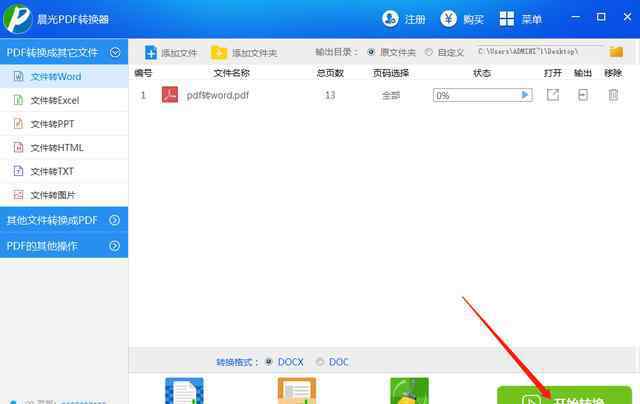Click the green icon at bottom
Screen dimensions: 640x404
(409, 391)
